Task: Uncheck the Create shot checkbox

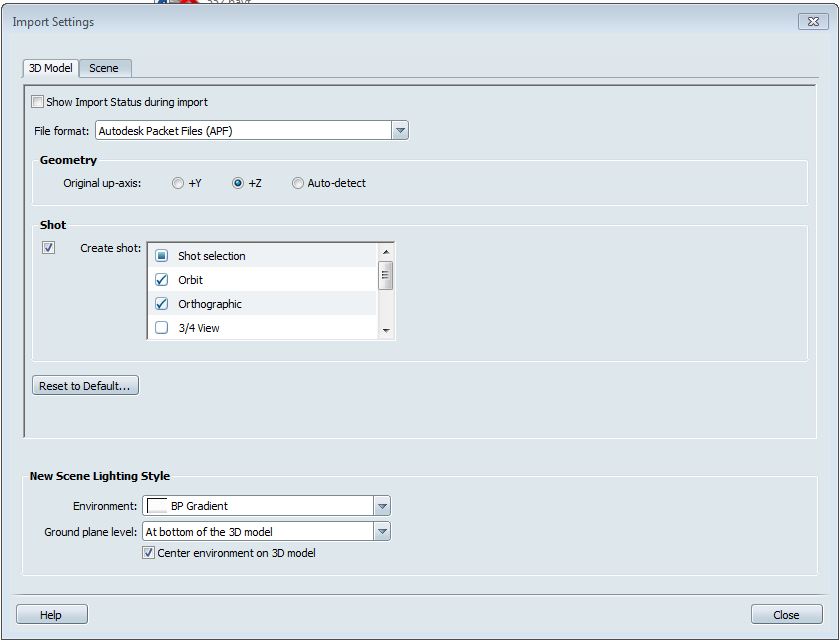Action: (x=49, y=248)
